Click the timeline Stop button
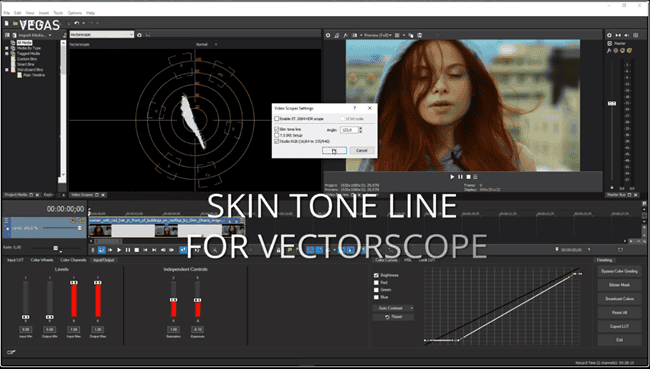The image size is (650, 369). tap(136, 250)
